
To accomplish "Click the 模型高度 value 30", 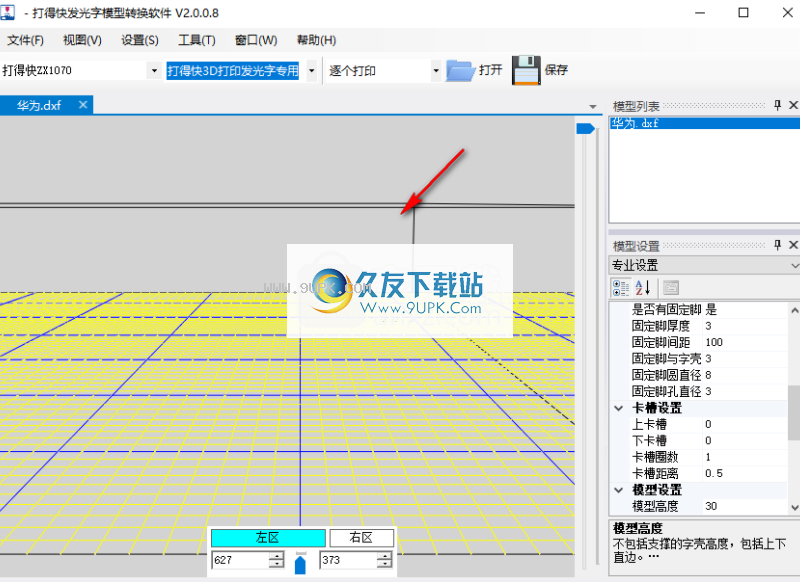I will [745, 506].
